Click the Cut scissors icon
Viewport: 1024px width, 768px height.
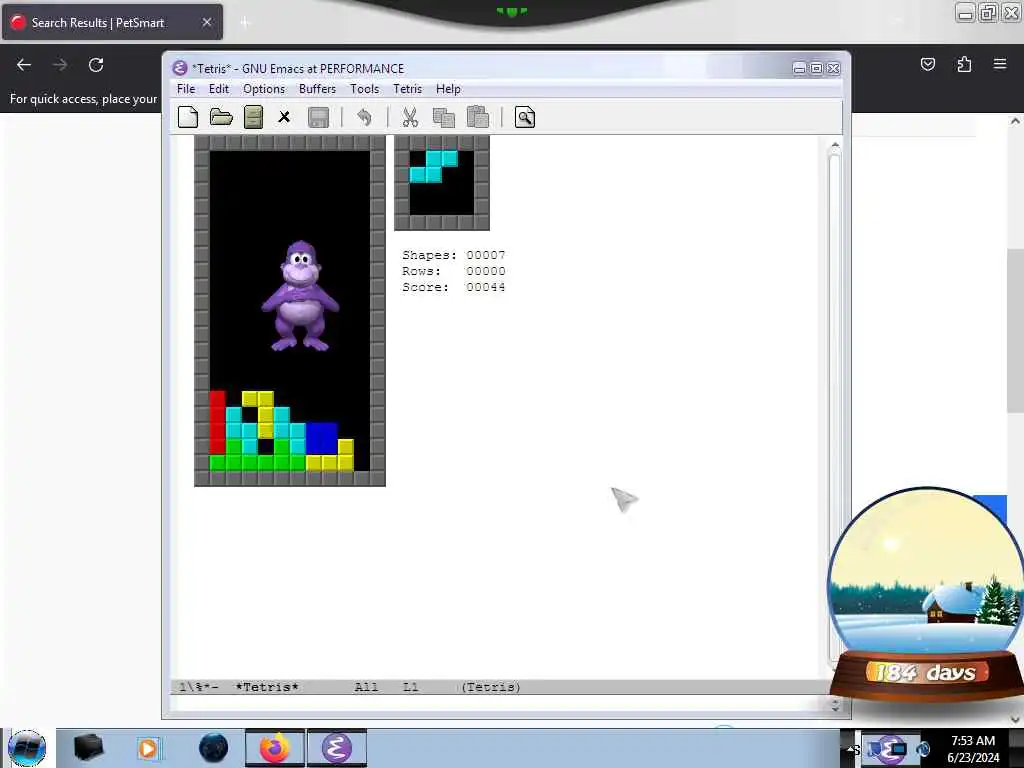point(409,118)
